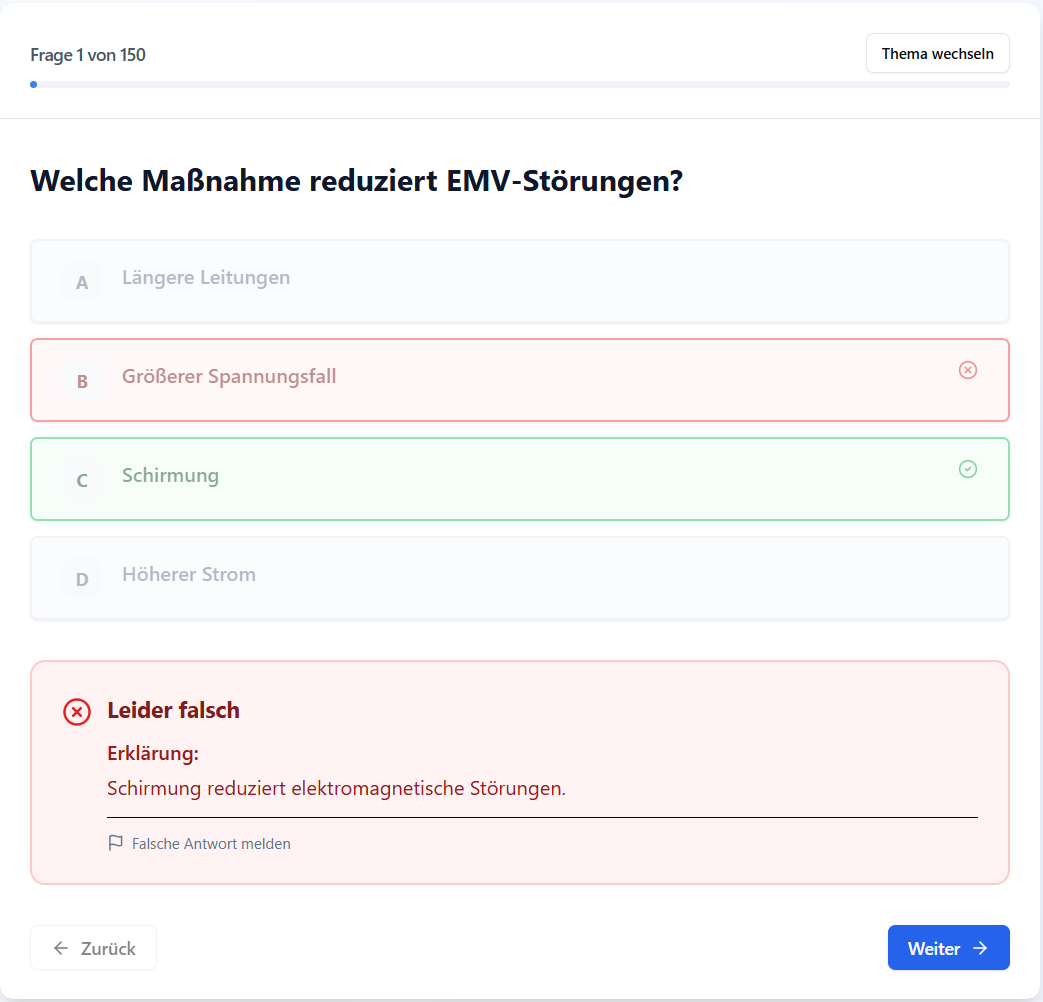The width and height of the screenshot is (1043, 1002).
Task: Click the red X icon on answer B
Action: coord(968,370)
